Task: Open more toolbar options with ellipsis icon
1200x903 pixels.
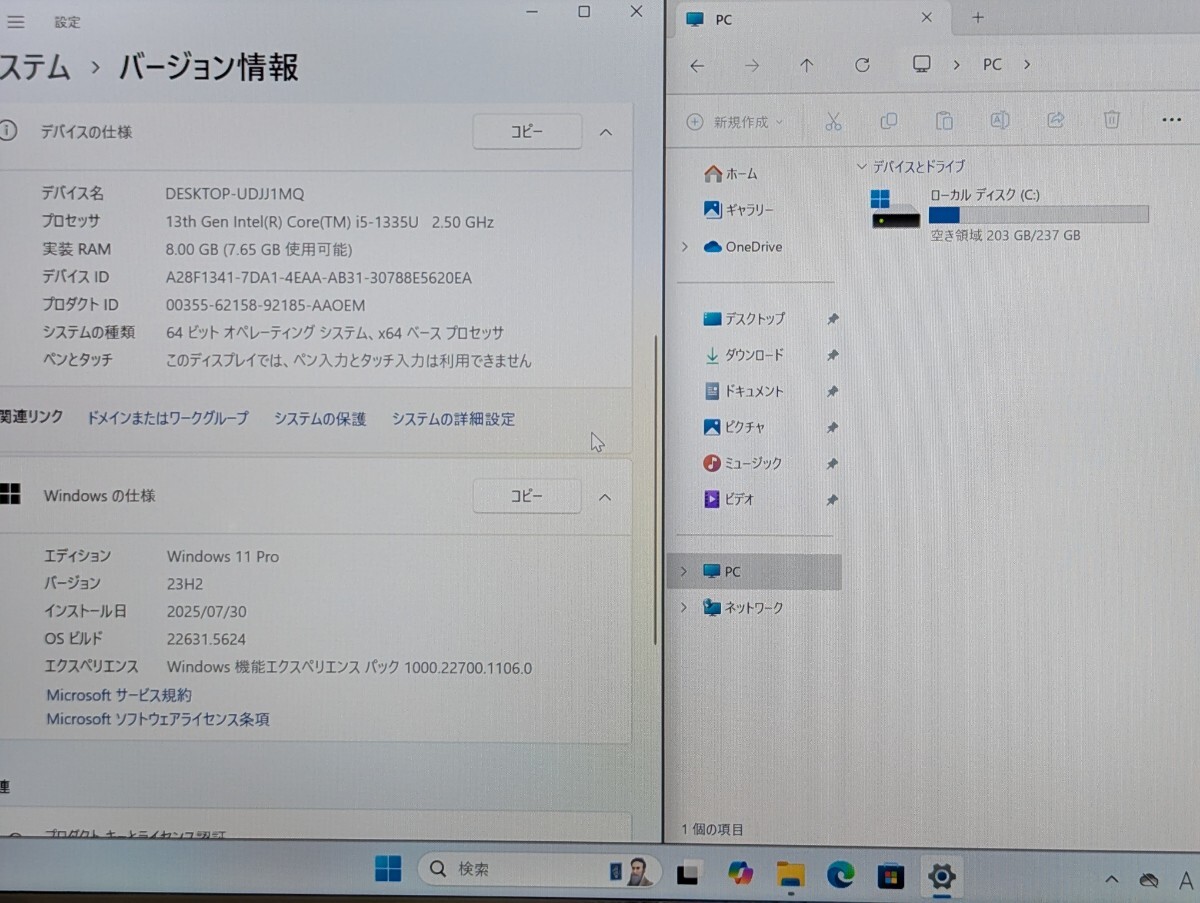Action: (x=1170, y=120)
